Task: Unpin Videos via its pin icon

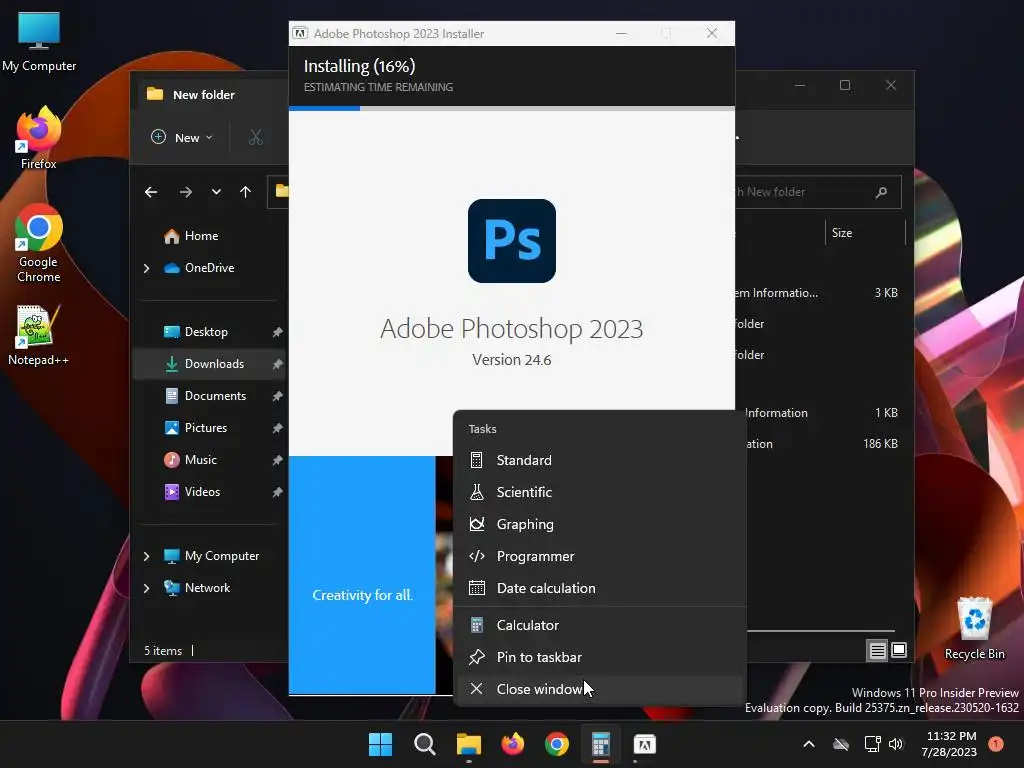Action: pyautogui.click(x=277, y=492)
